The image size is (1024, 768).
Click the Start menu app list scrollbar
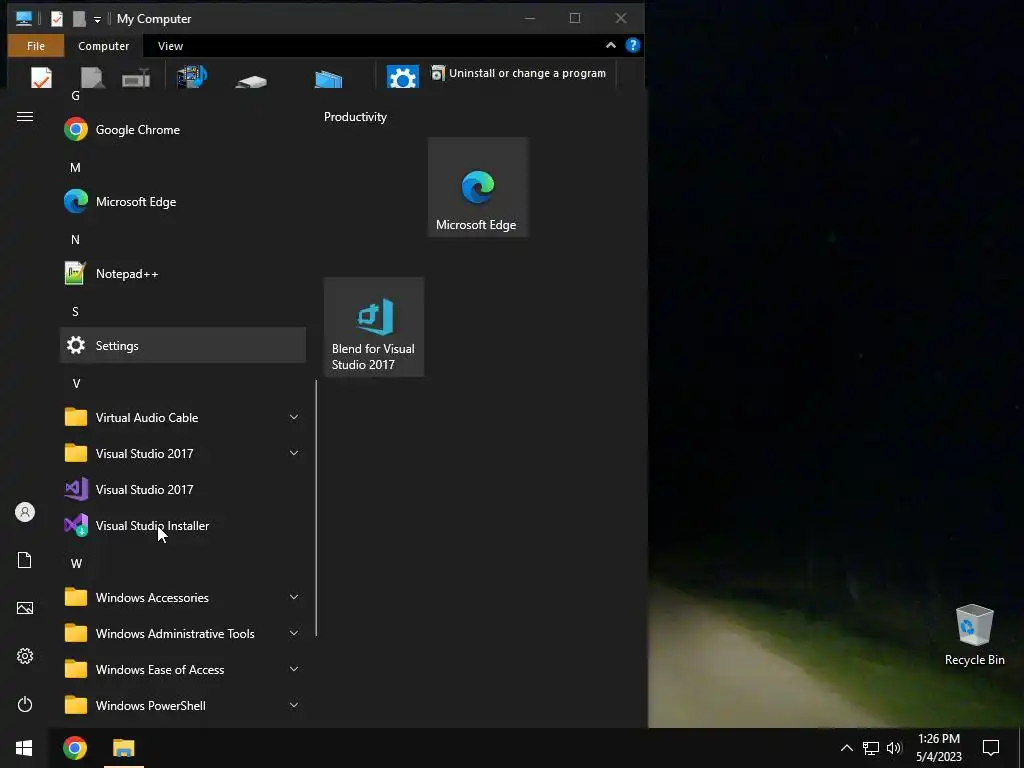[x=316, y=508]
